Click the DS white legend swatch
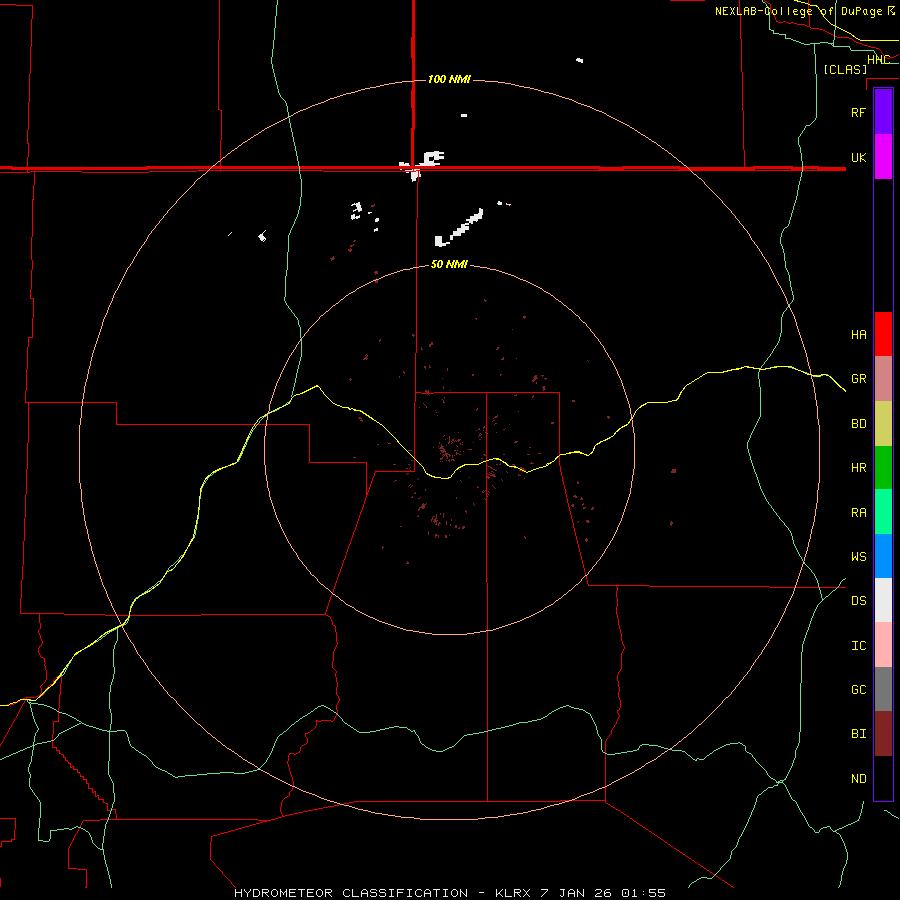Screen dimensions: 900x900 pos(883,600)
